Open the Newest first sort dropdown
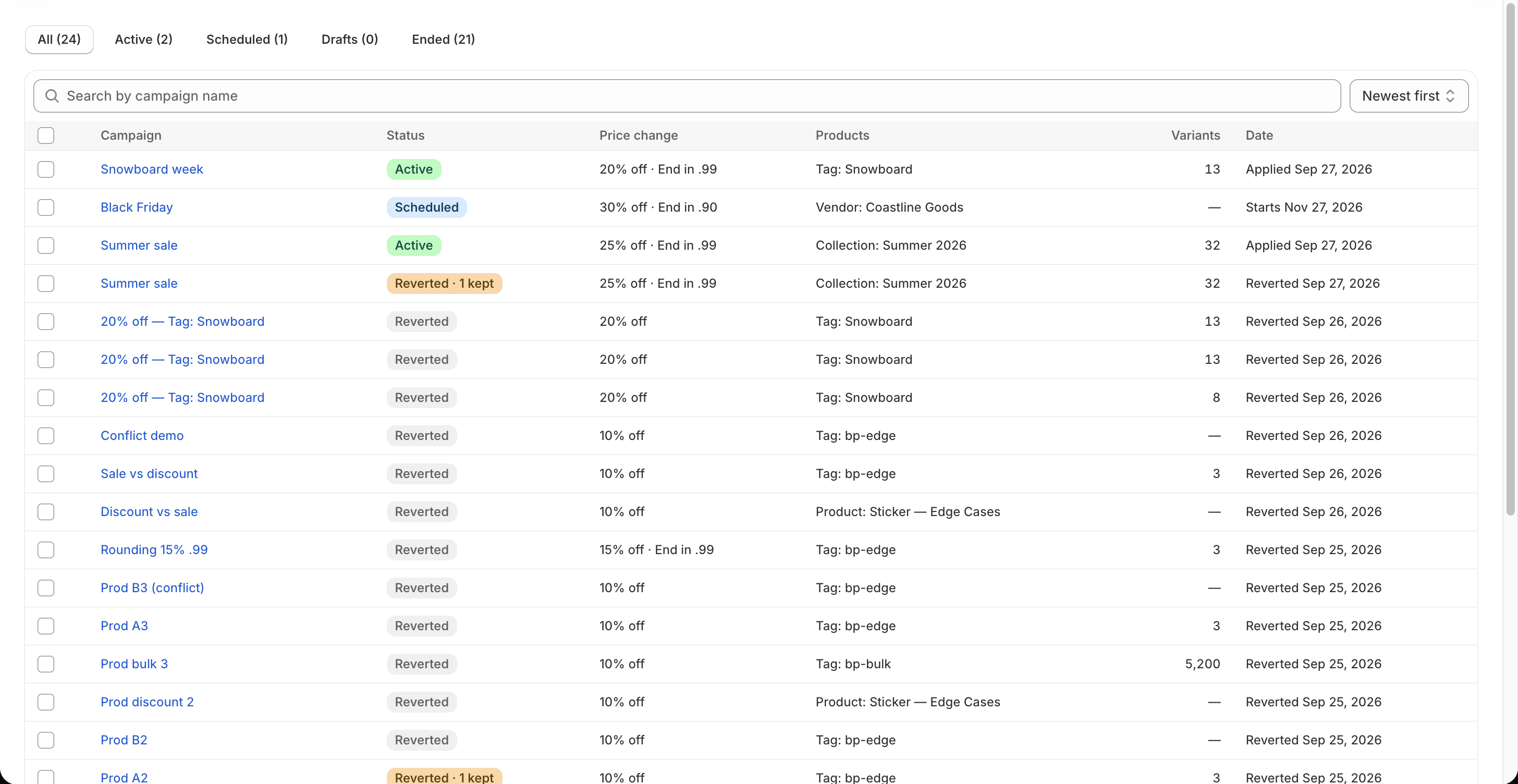Image resolution: width=1518 pixels, height=784 pixels. pos(1409,96)
